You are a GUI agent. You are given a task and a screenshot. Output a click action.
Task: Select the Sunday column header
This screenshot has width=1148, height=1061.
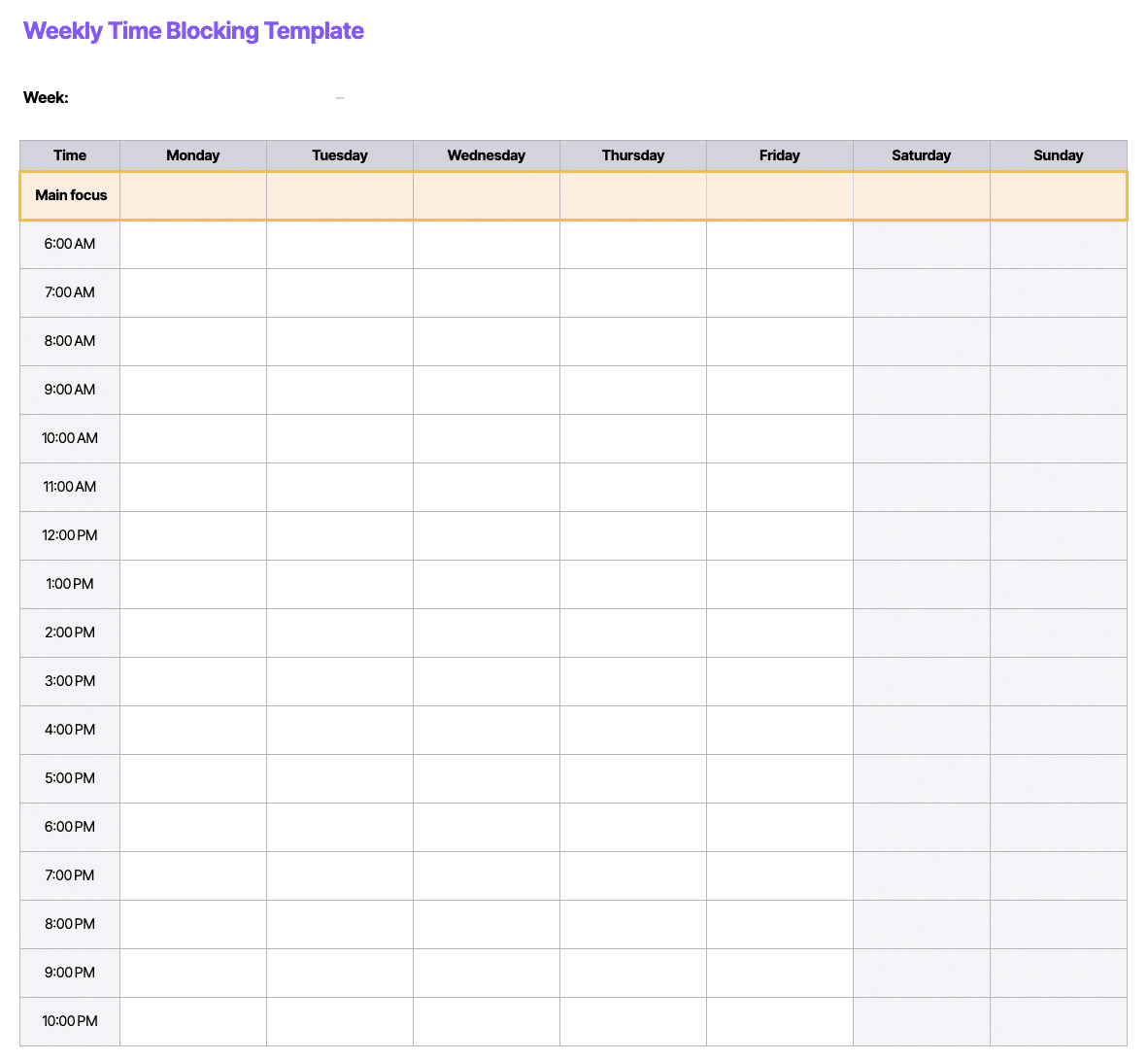1059,155
